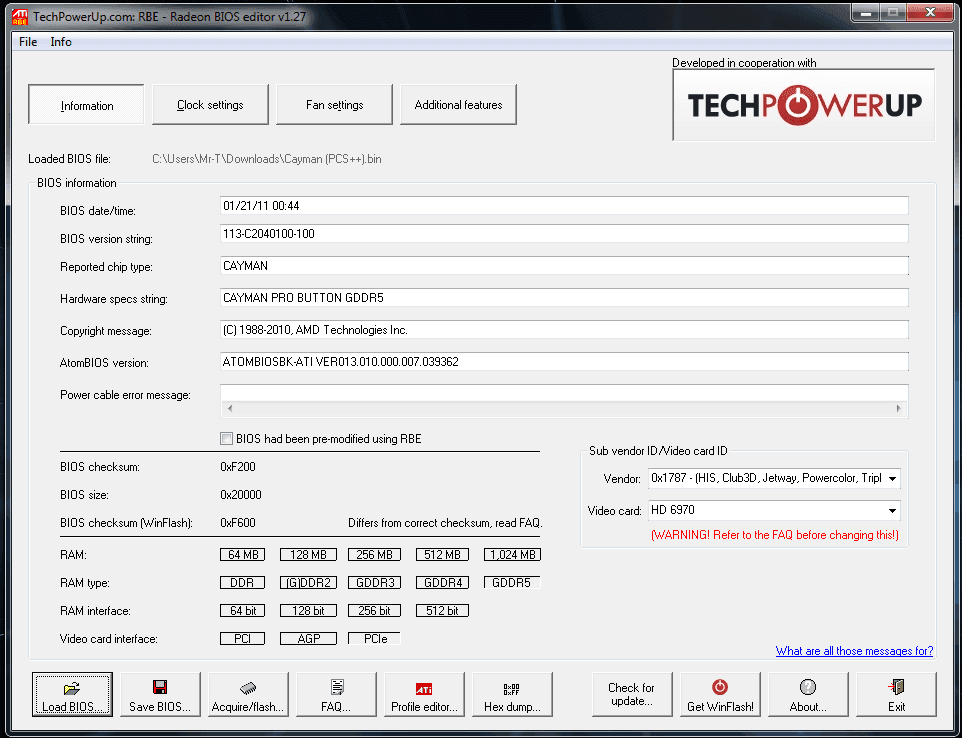This screenshot has width=962, height=740.
Task: Click the 256 MB RAM indicator
Action: point(374,555)
